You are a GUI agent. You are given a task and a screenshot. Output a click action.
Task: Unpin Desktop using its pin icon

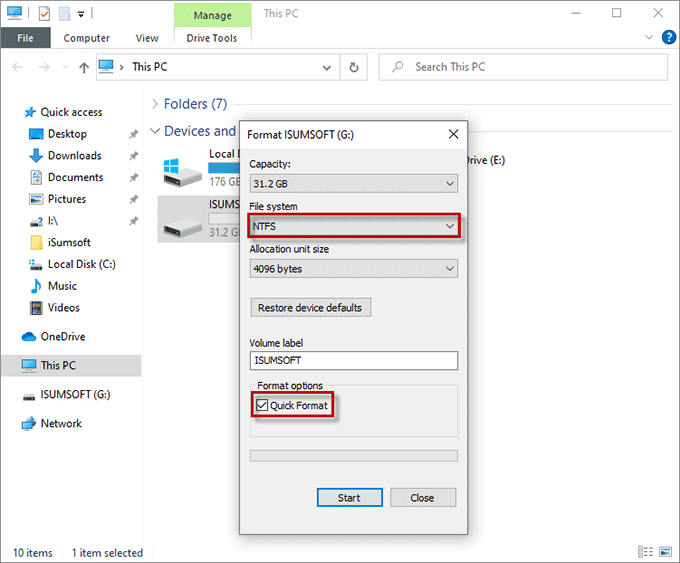point(133,134)
